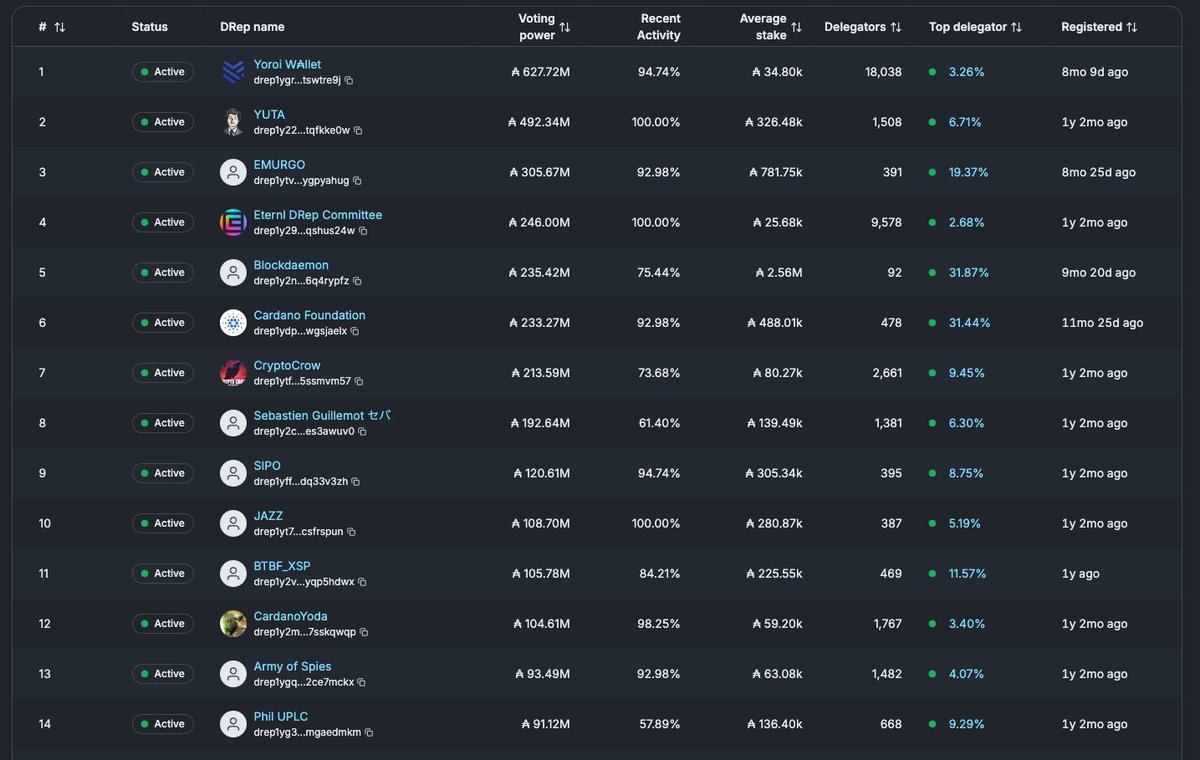Image resolution: width=1200 pixels, height=760 pixels.
Task: Click SIPO placeholder avatar icon
Action: [233, 473]
